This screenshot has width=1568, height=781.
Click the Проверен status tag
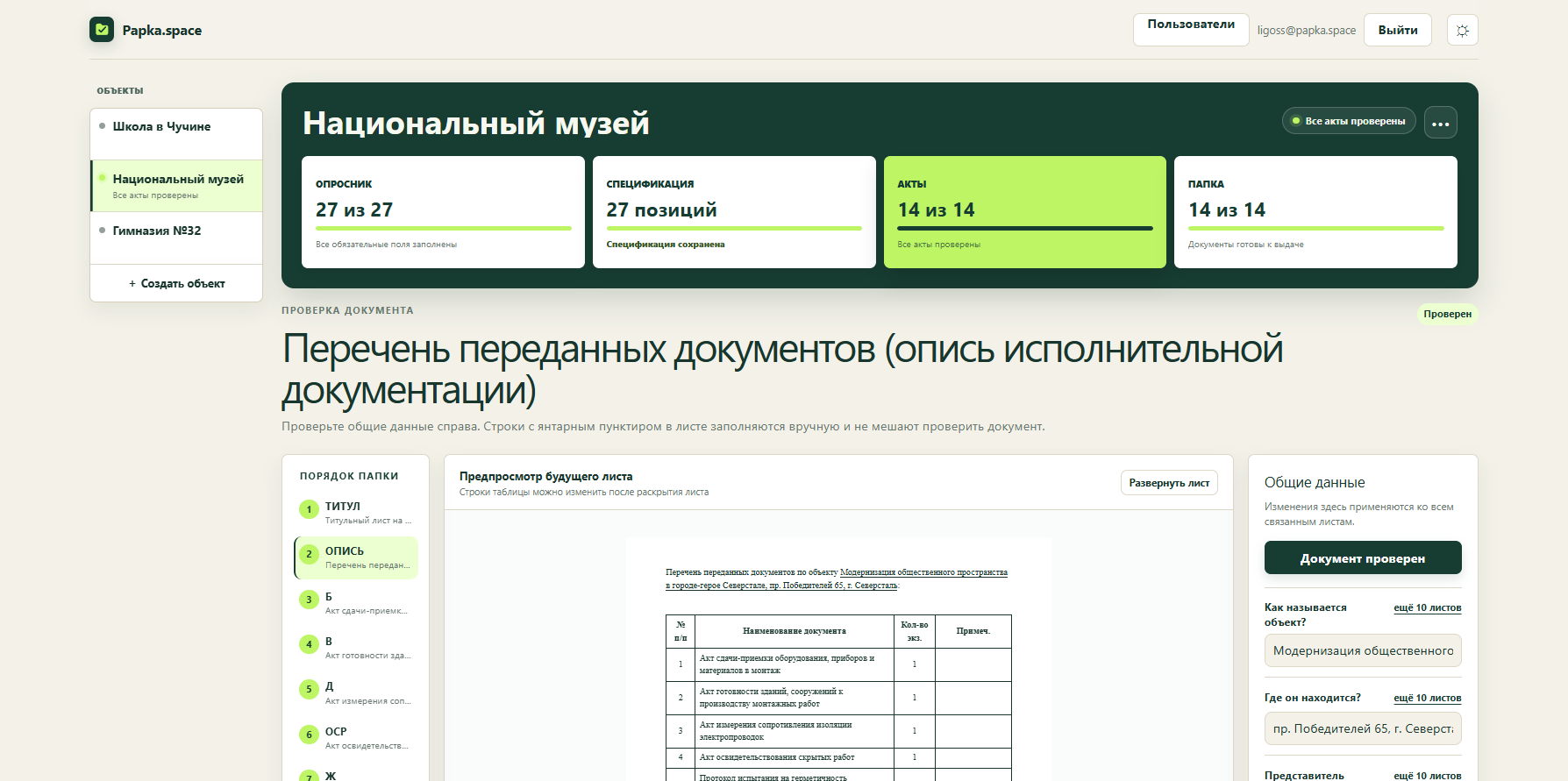tap(1447, 314)
